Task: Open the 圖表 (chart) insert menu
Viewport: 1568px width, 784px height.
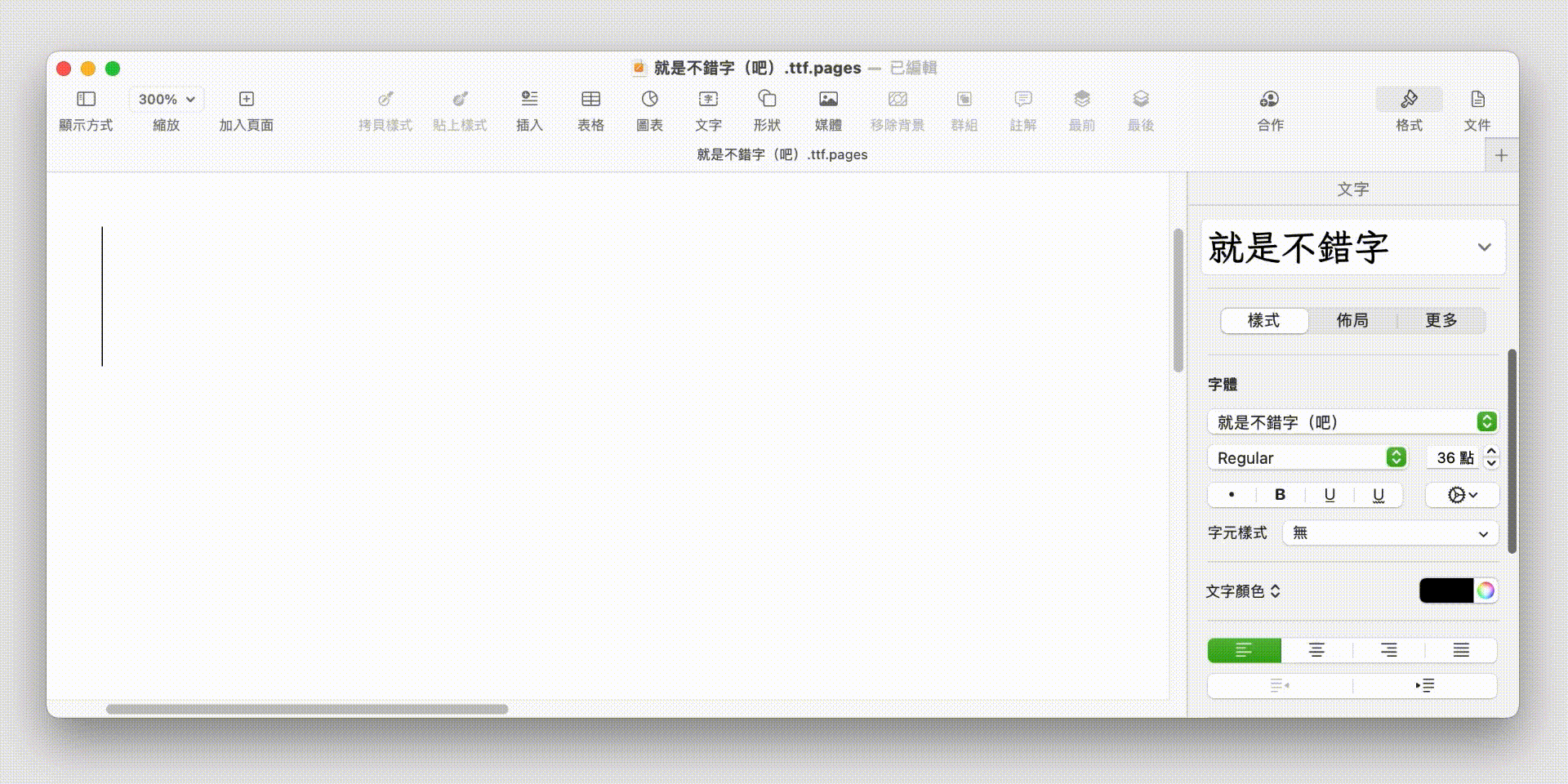Action: coord(648,110)
